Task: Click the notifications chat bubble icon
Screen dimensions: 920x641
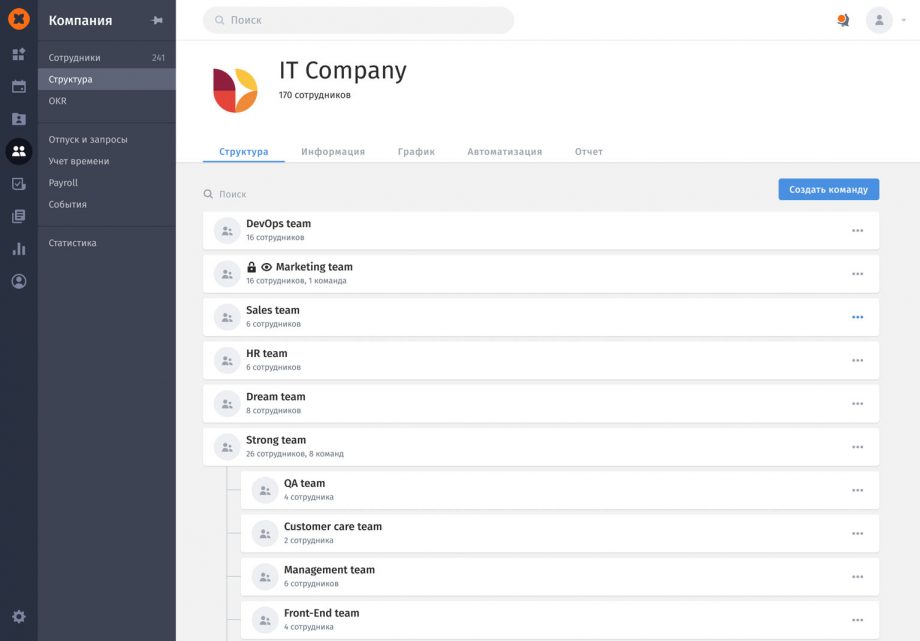Action: click(x=843, y=20)
